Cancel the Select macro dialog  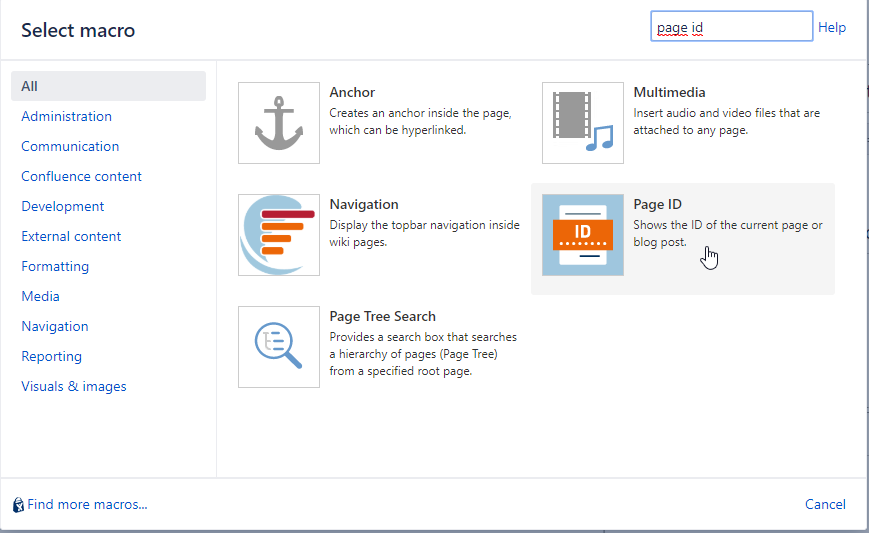825,504
